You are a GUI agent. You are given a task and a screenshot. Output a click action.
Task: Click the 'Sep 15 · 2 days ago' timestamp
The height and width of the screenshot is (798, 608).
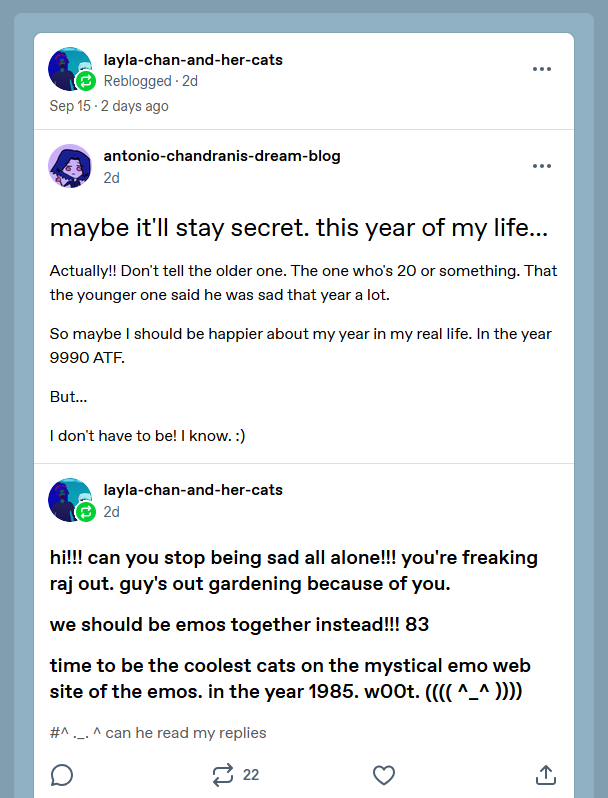point(109,106)
